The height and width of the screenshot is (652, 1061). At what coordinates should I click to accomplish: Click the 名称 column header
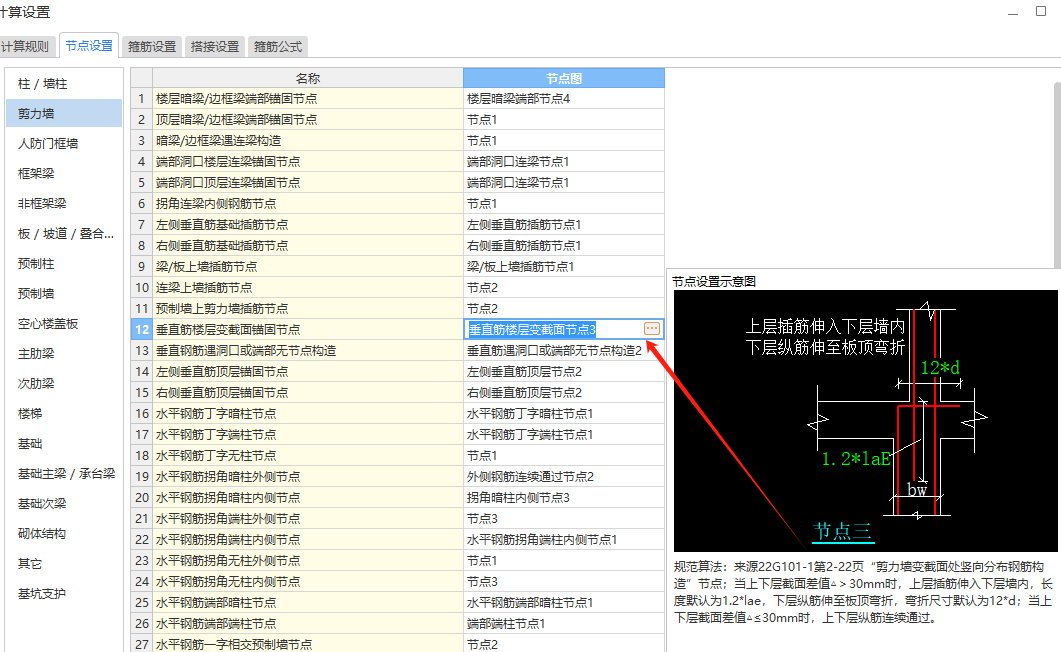308,78
